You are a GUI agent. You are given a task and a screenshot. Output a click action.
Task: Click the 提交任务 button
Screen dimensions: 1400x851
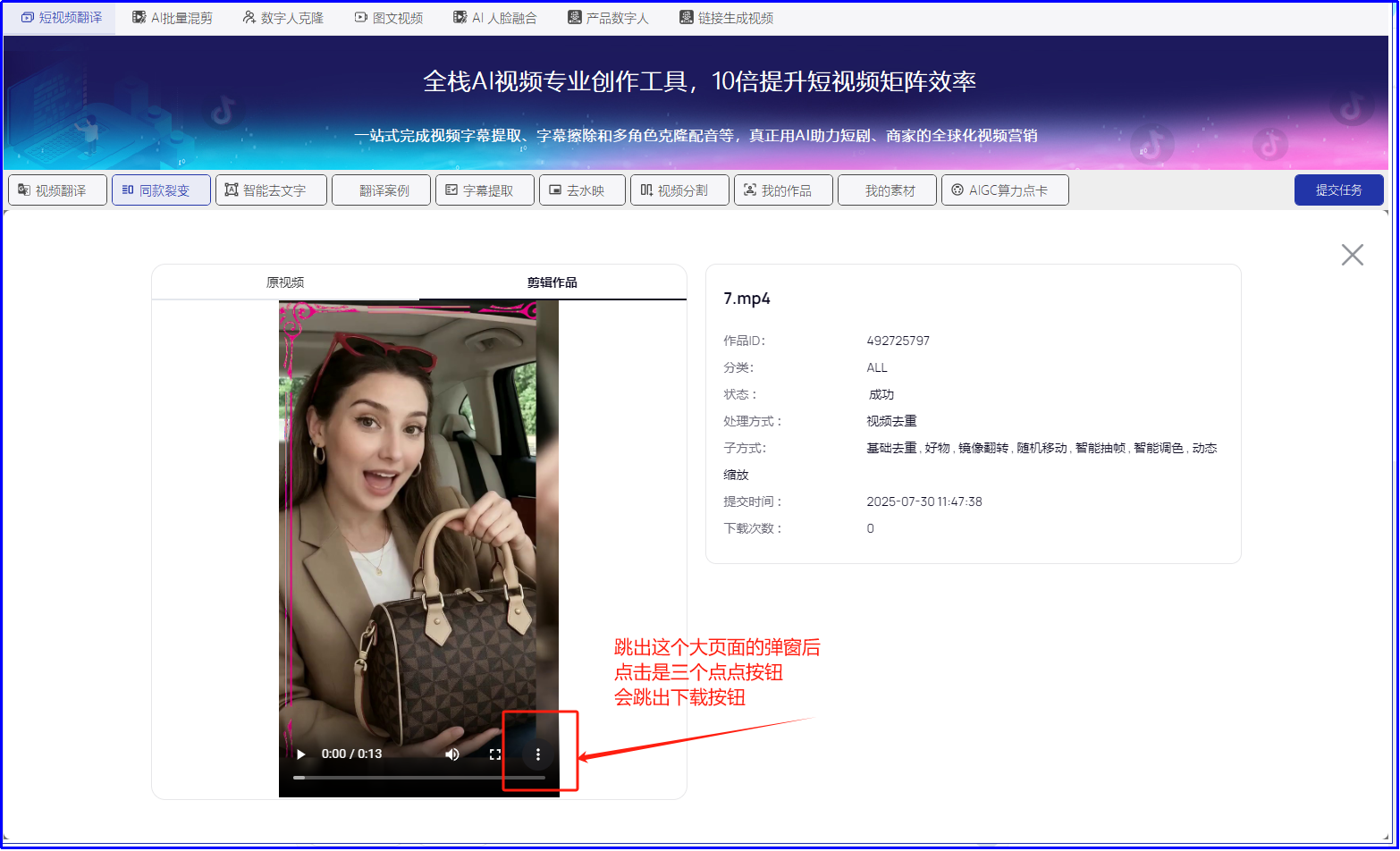(1338, 190)
